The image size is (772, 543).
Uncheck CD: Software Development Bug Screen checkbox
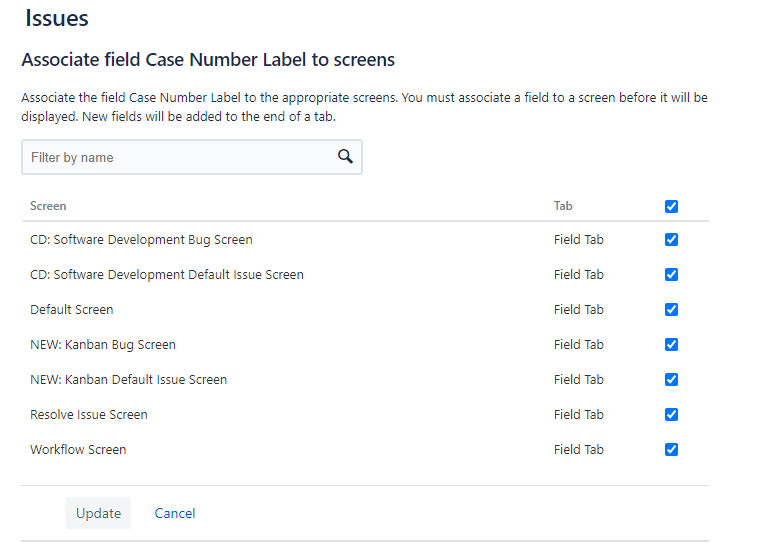671,240
